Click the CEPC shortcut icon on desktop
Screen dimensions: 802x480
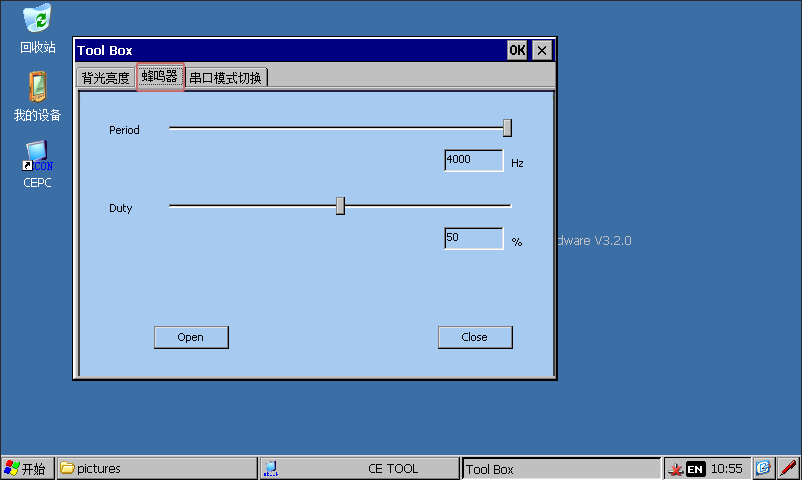[x=37, y=155]
